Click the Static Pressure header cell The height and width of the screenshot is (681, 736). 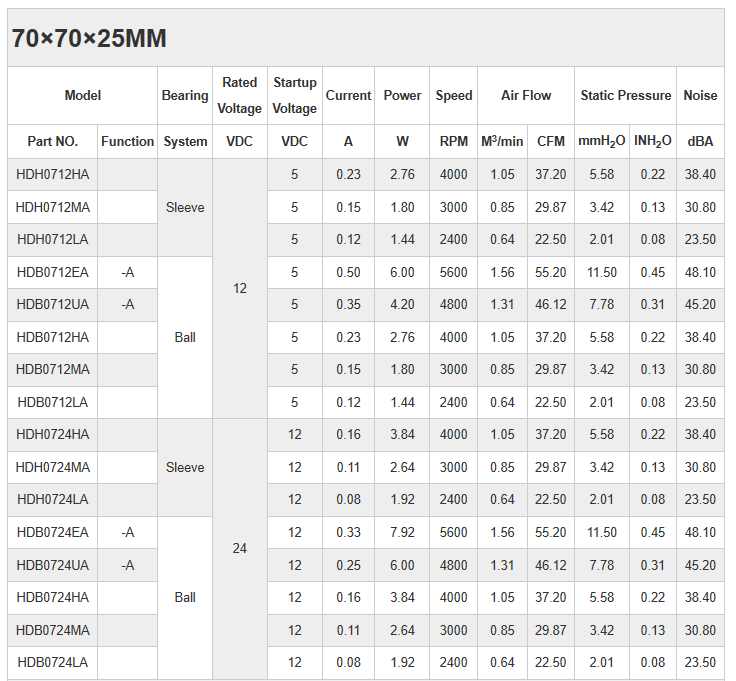[625, 96]
